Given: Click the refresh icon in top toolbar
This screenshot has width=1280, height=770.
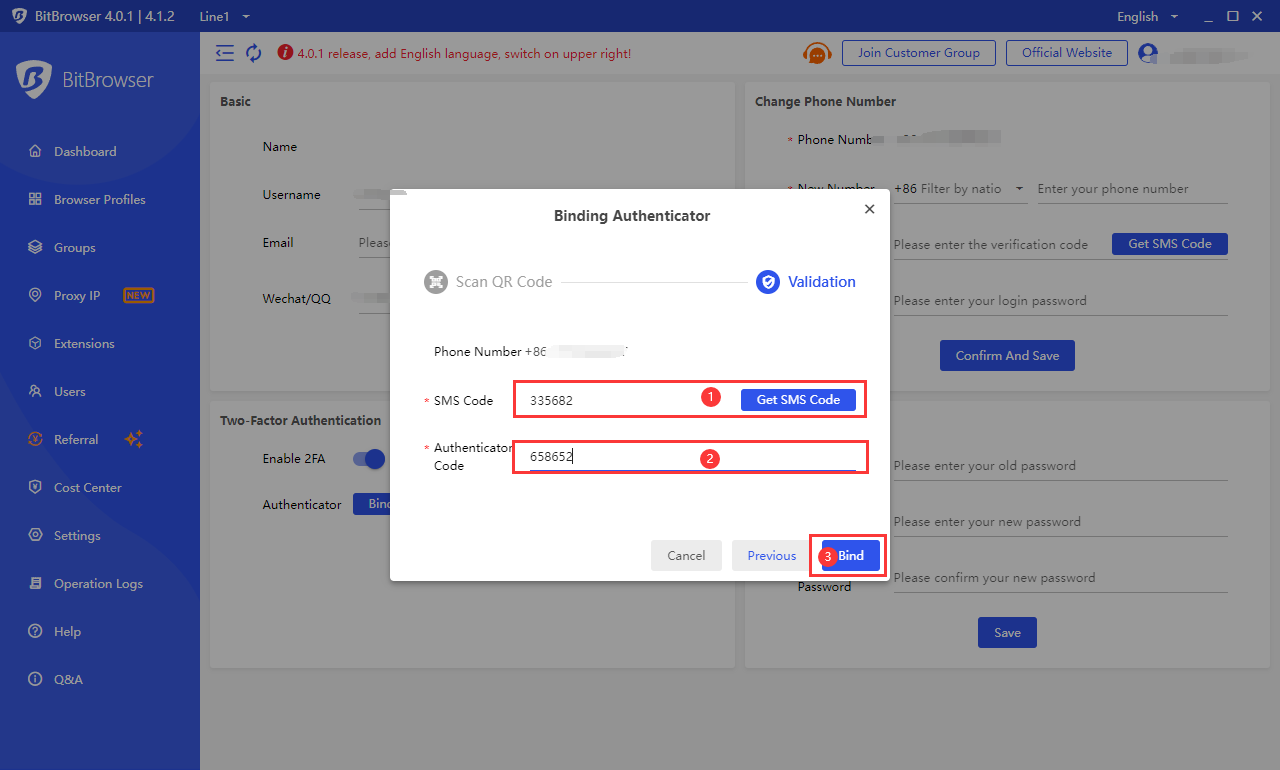Looking at the screenshot, I should pos(254,53).
